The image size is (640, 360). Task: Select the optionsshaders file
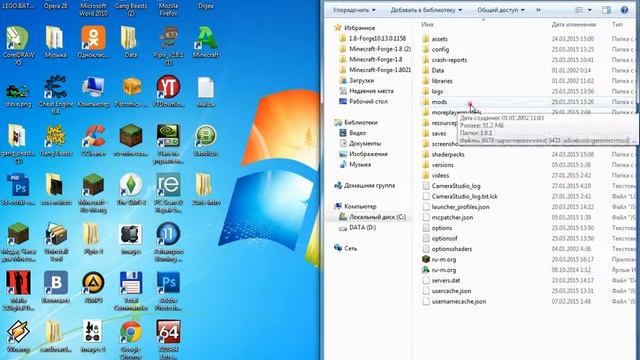(x=452, y=249)
